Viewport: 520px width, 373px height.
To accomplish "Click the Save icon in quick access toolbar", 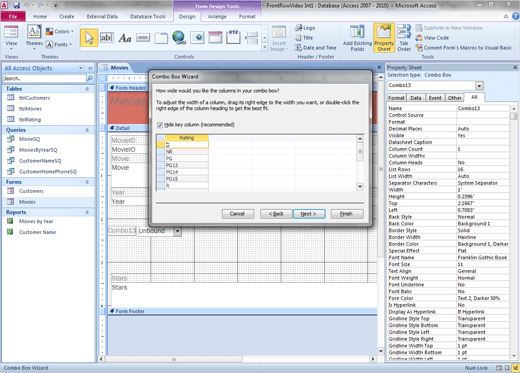I will click(17, 5).
